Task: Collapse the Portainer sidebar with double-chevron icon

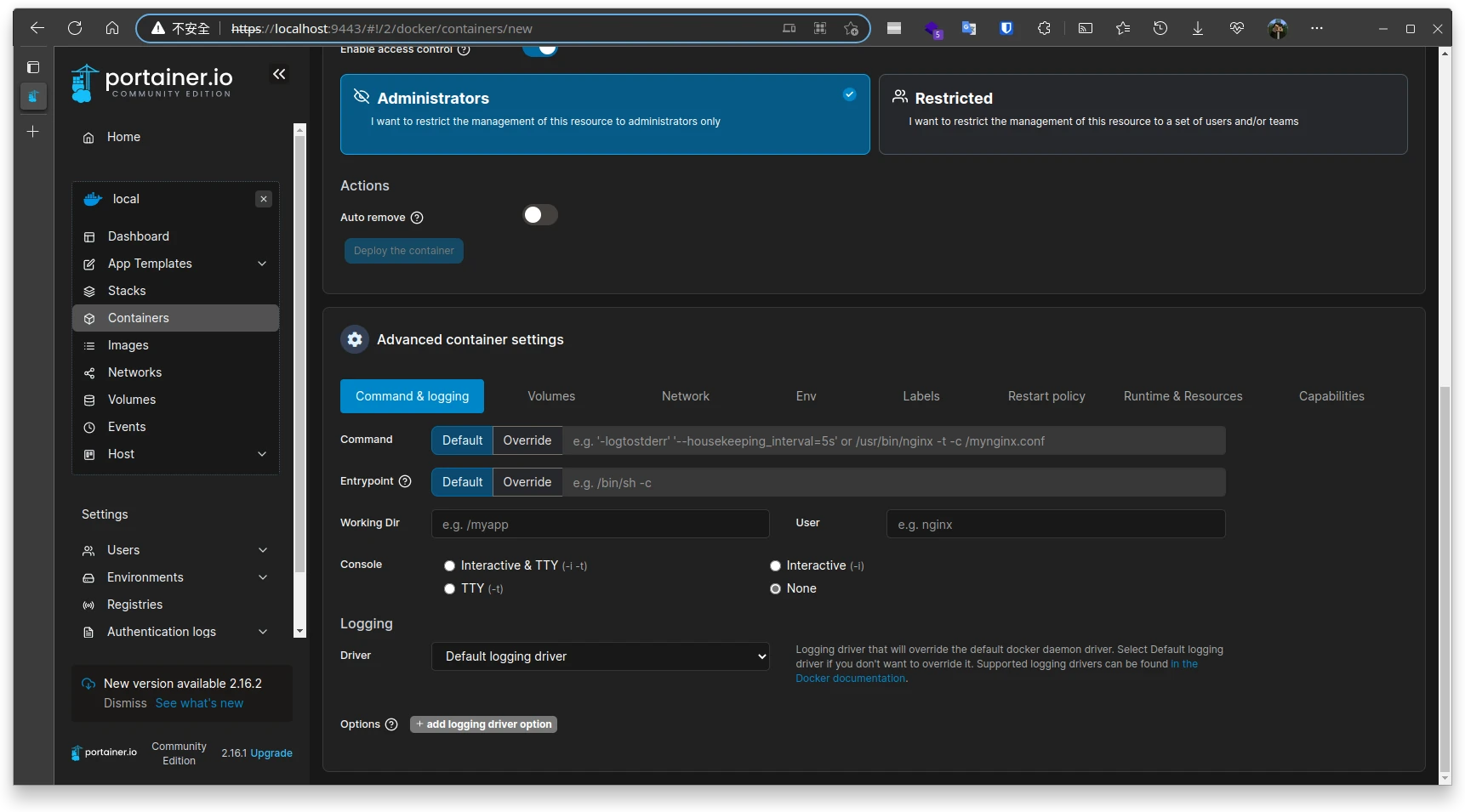Action: [279, 75]
